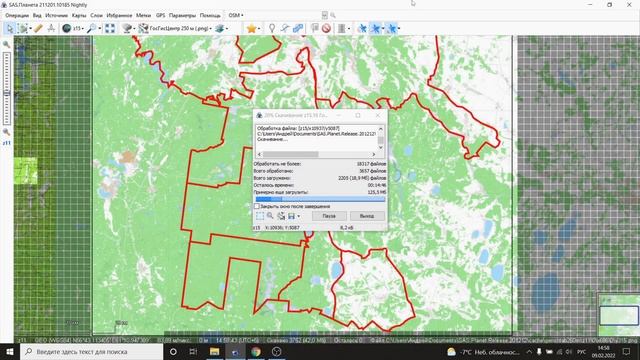Click the weather widget in the taskbar
Viewport: 640px width, 360px height.
pyautogui.click(x=483, y=351)
